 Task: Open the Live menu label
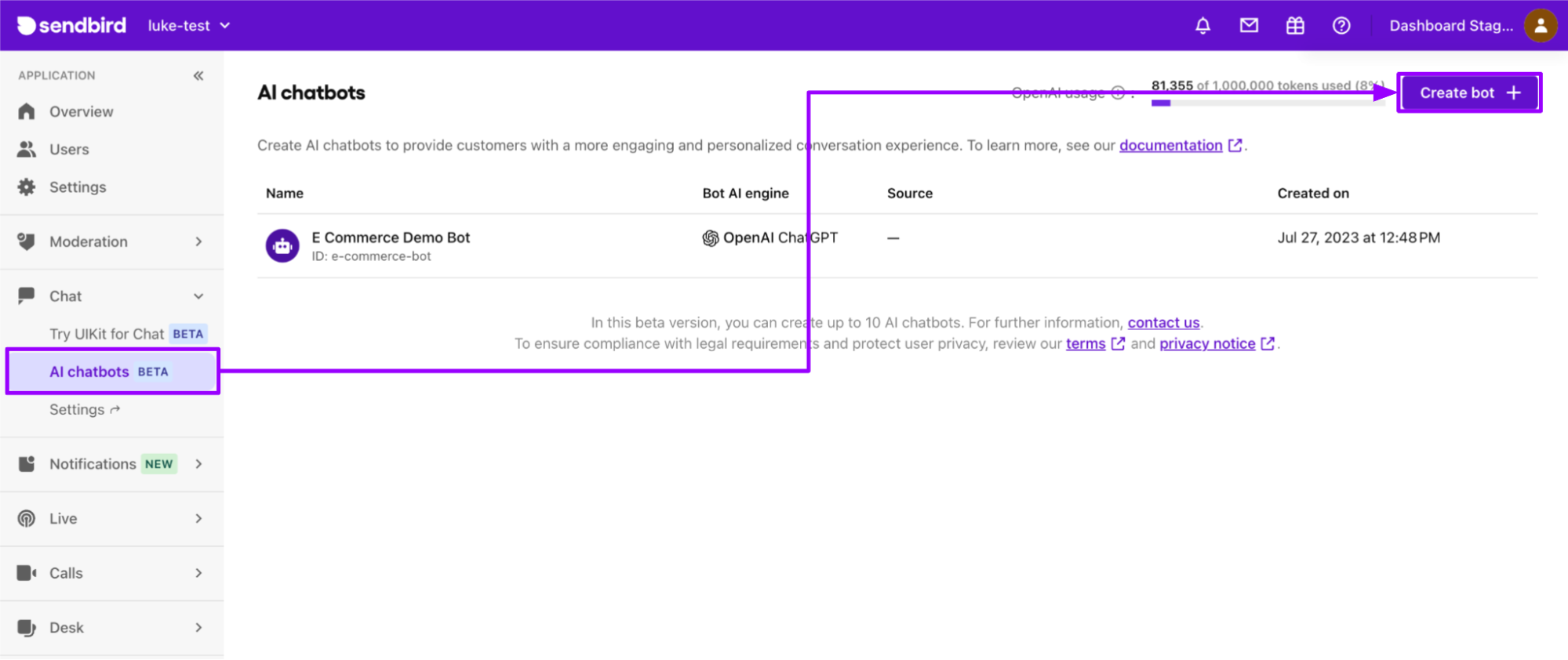pos(63,518)
